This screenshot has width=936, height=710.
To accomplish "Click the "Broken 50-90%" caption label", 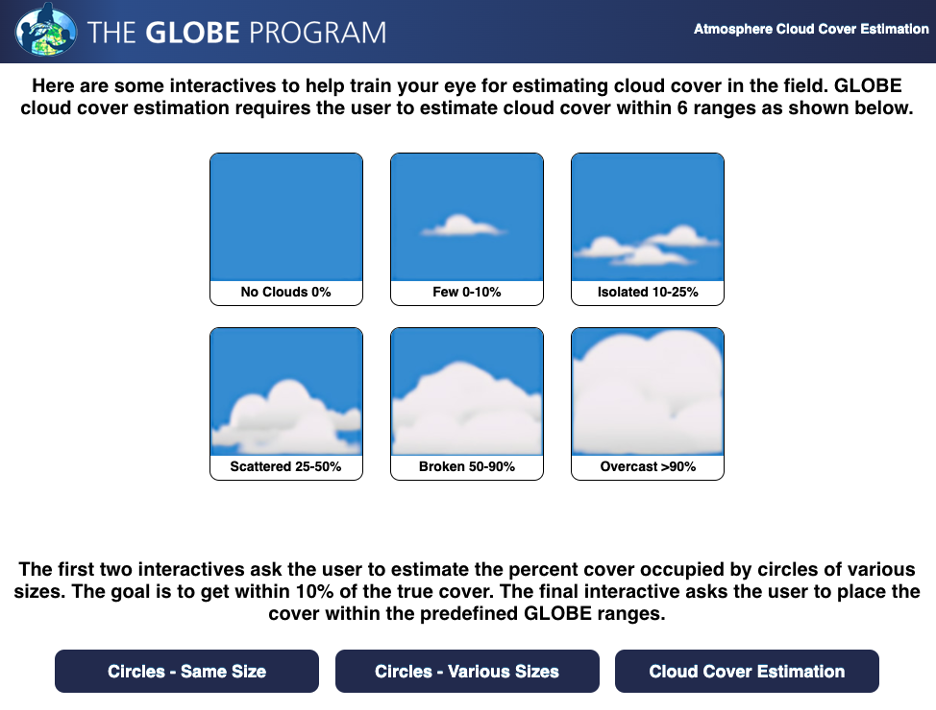I will 467,467.
